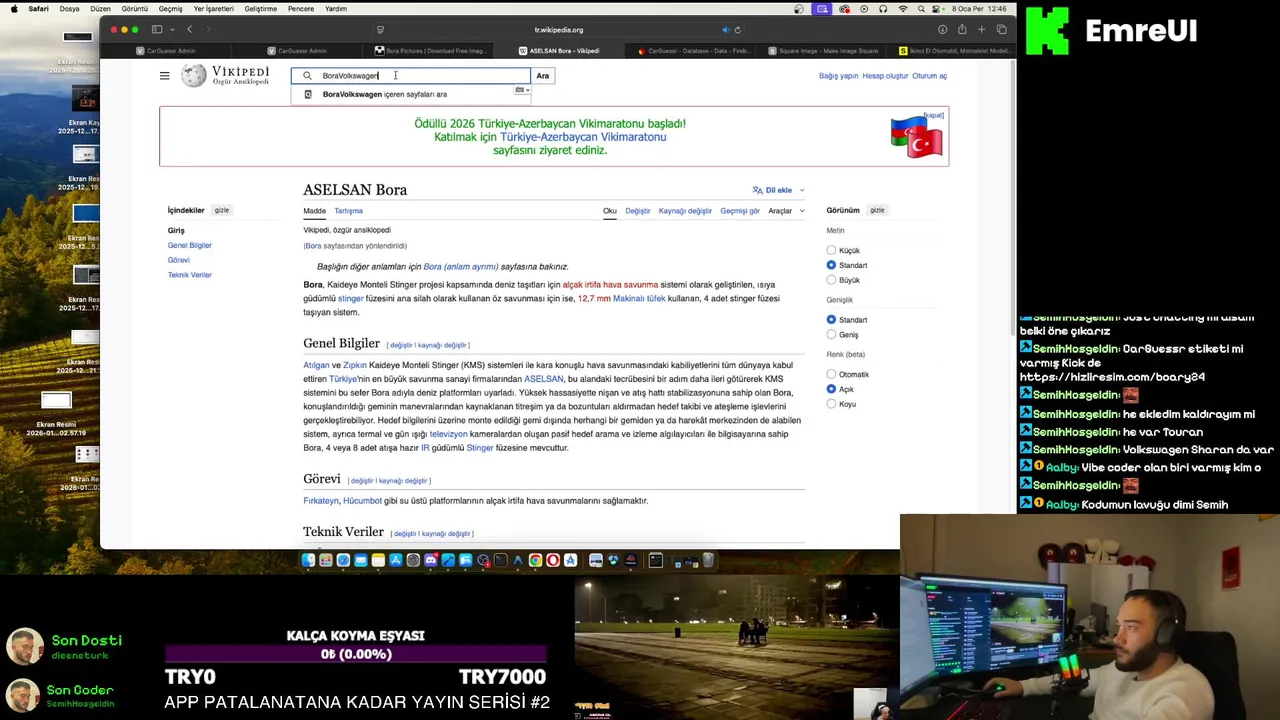Click the Spotlight search icon in menu bar
1280x720 pixels.
pos(922,9)
